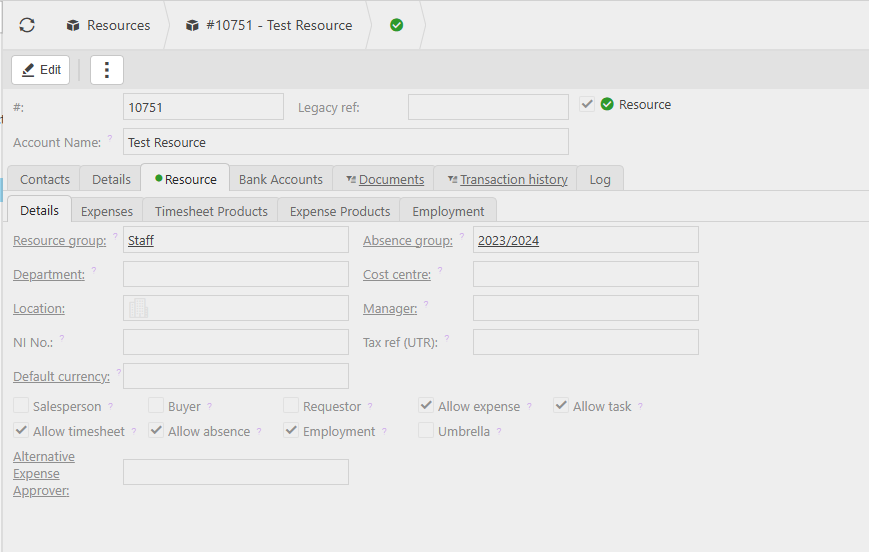Click help icon next to Requestor
The width and height of the screenshot is (869, 552).
click(x=370, y=406)
